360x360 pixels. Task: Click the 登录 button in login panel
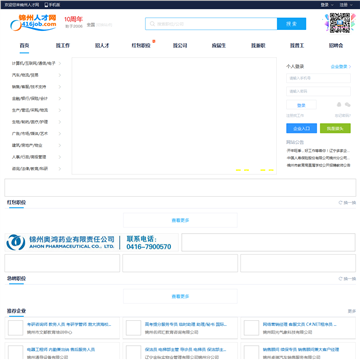pos(301,105)
